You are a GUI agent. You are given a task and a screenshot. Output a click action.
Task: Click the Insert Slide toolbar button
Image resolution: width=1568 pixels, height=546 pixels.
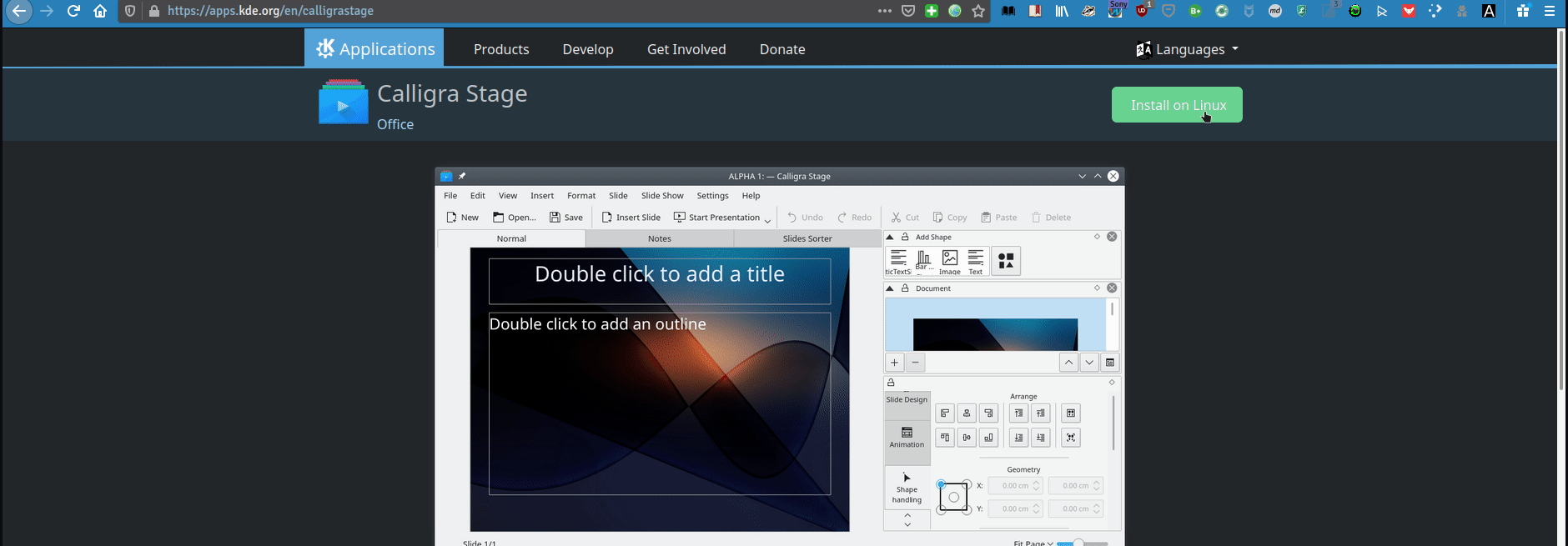[x=631, y=218]
